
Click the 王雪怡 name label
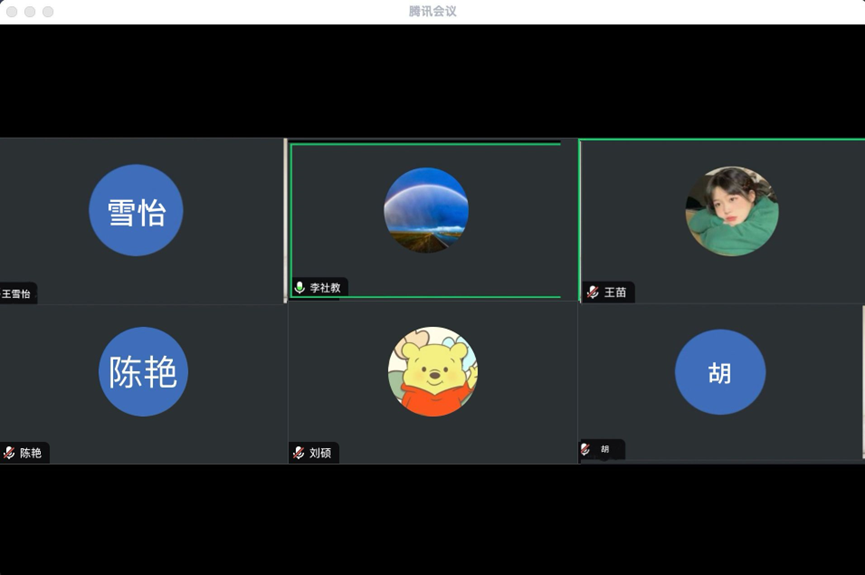click(16, 294)
